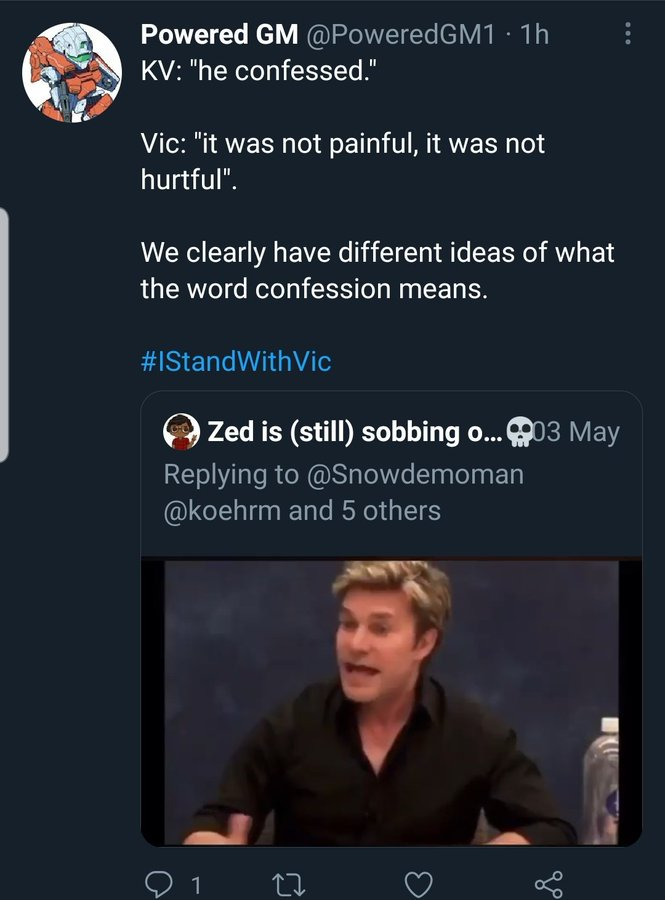Click the retweet icon below the video

pyautogui.click(x=287, y=884)
